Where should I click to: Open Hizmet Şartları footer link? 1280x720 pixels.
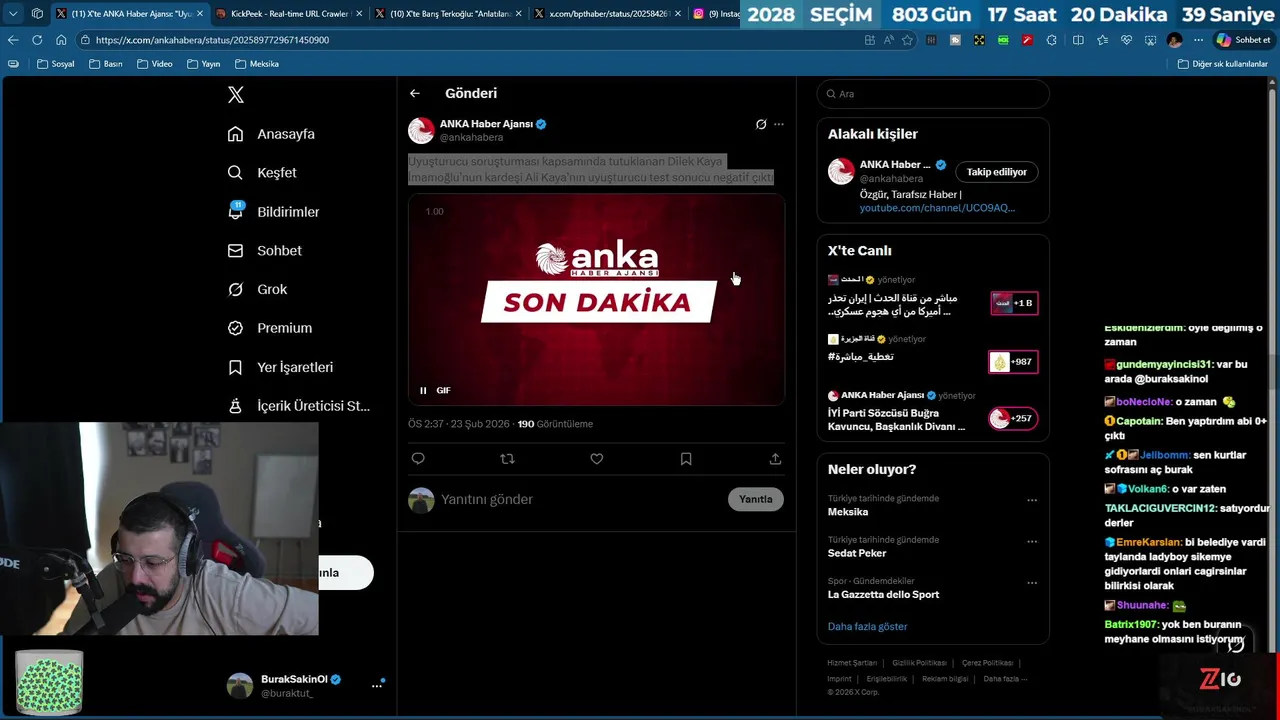(851, 663)
